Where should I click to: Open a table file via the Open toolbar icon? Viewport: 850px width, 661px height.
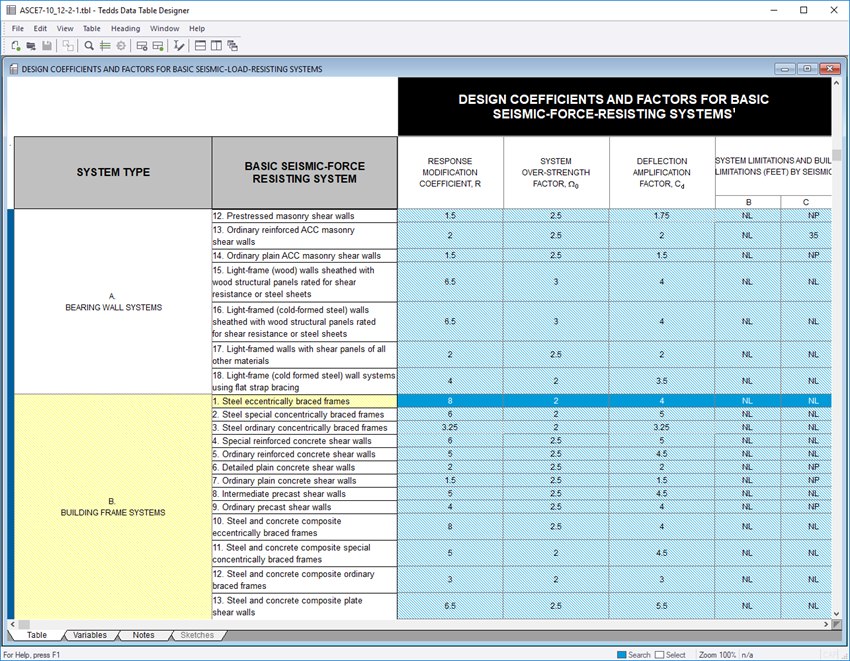[31, 45]
